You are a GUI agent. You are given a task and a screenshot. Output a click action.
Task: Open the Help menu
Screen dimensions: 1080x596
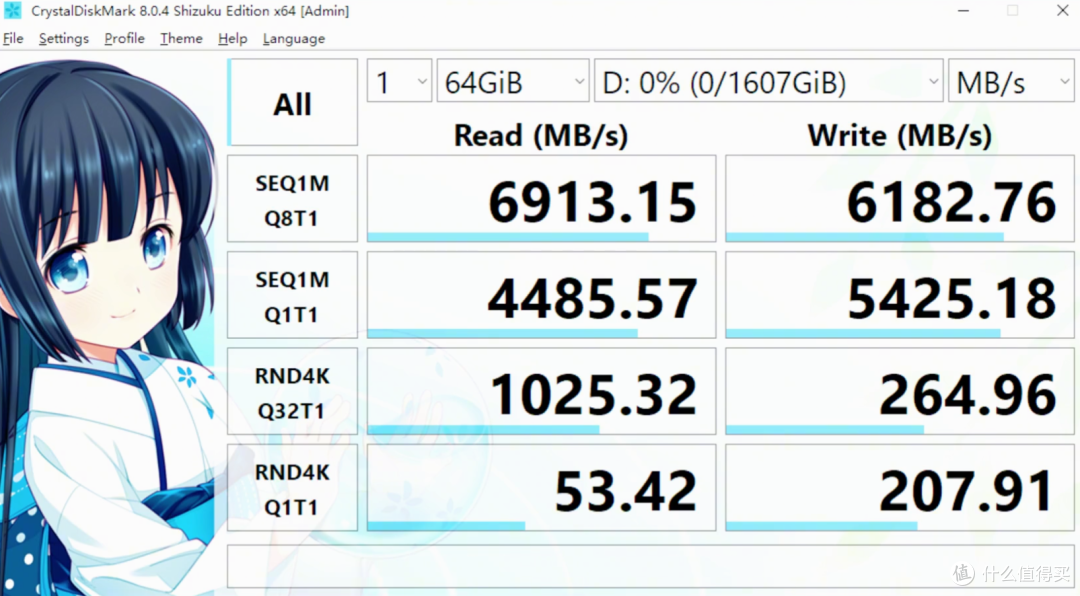coord(233,39)
